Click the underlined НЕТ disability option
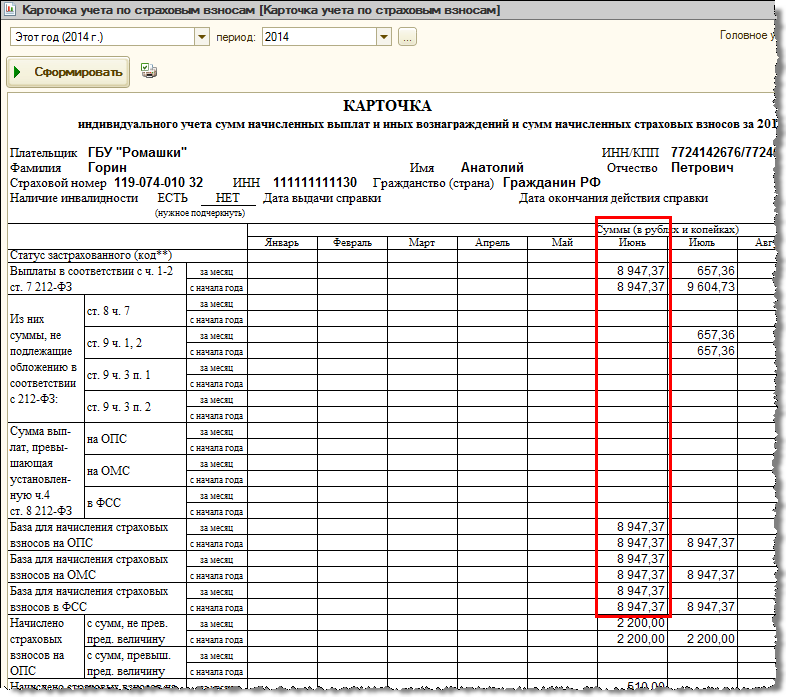 (228, 198)
